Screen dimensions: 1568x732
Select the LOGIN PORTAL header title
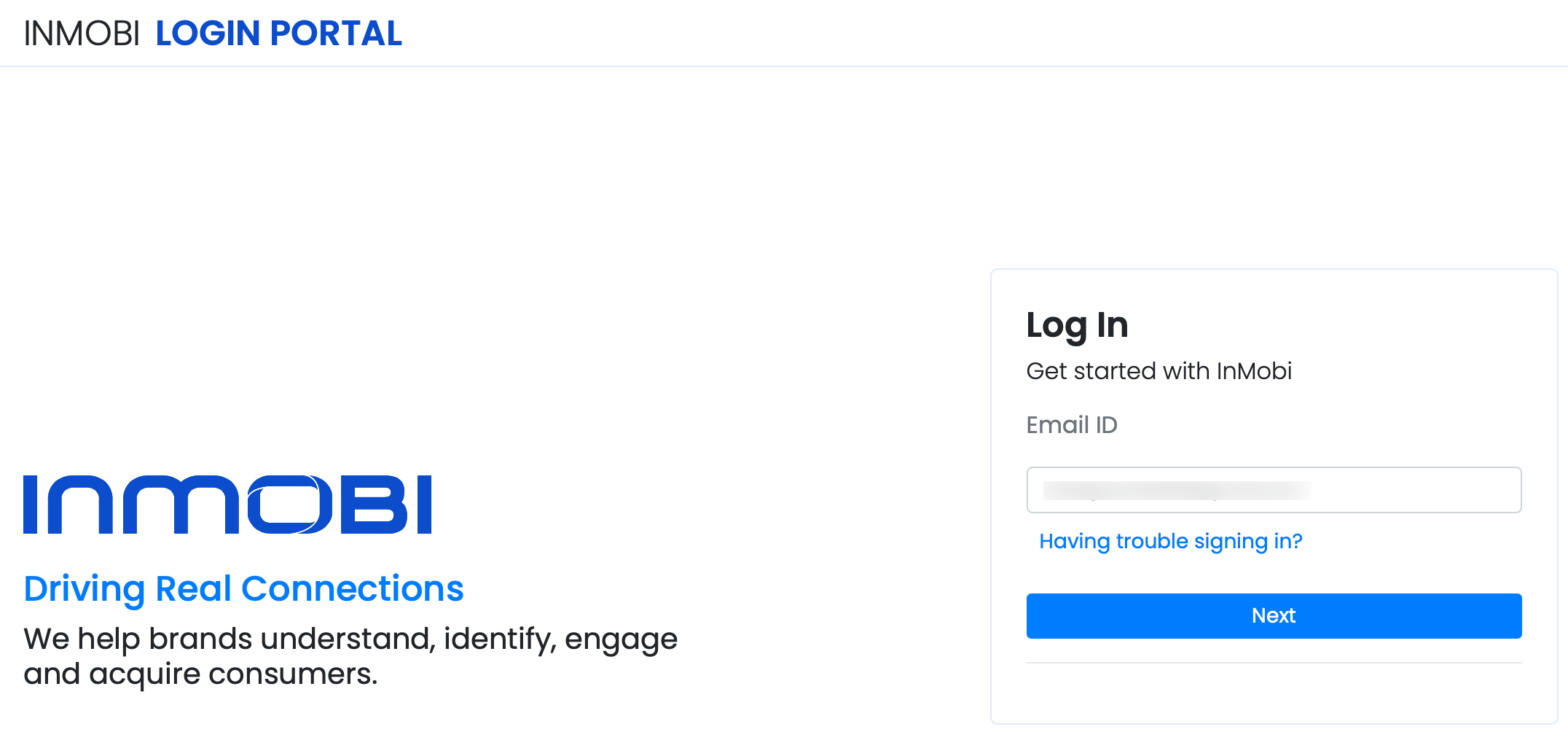pyautogui.click(x=279, y=34)
